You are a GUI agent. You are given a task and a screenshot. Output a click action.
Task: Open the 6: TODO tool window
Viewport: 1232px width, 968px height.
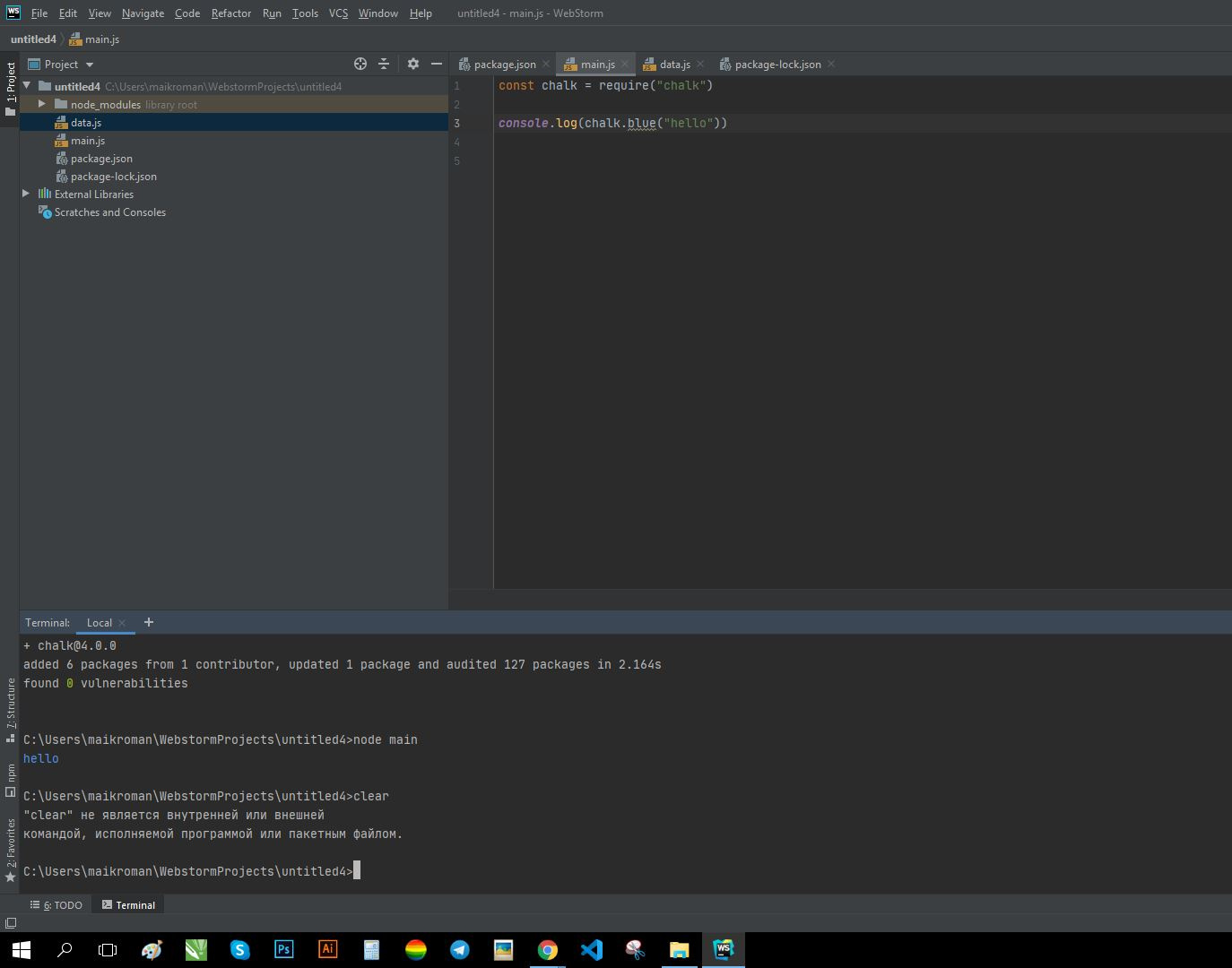point(56,905)
